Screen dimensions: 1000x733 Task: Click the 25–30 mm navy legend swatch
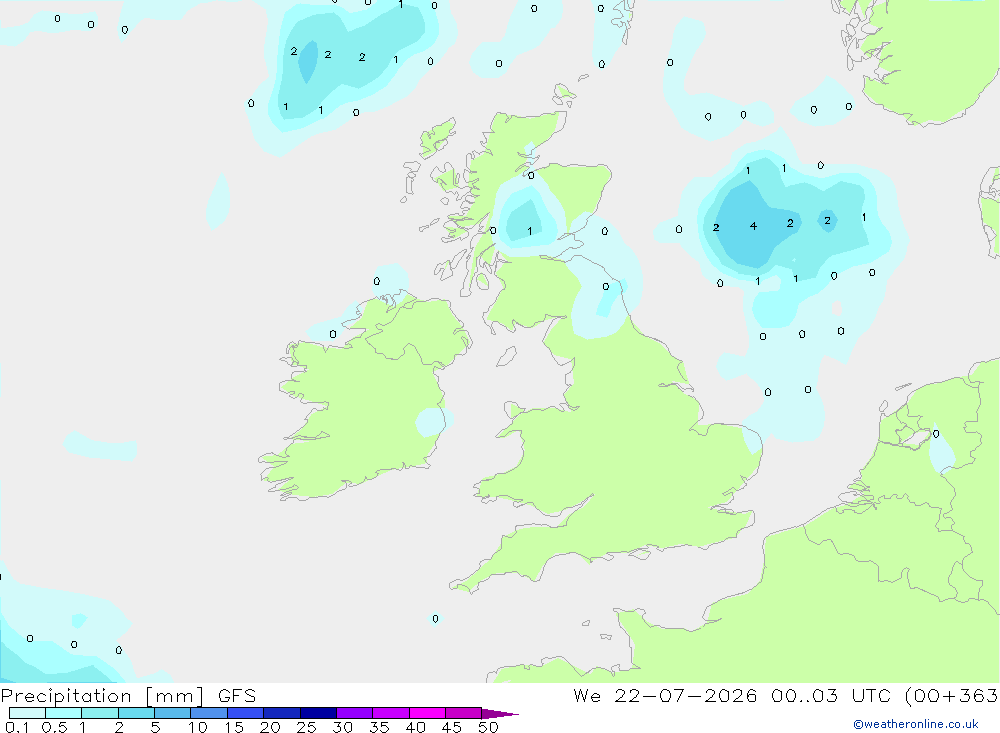tap(318, 713)
